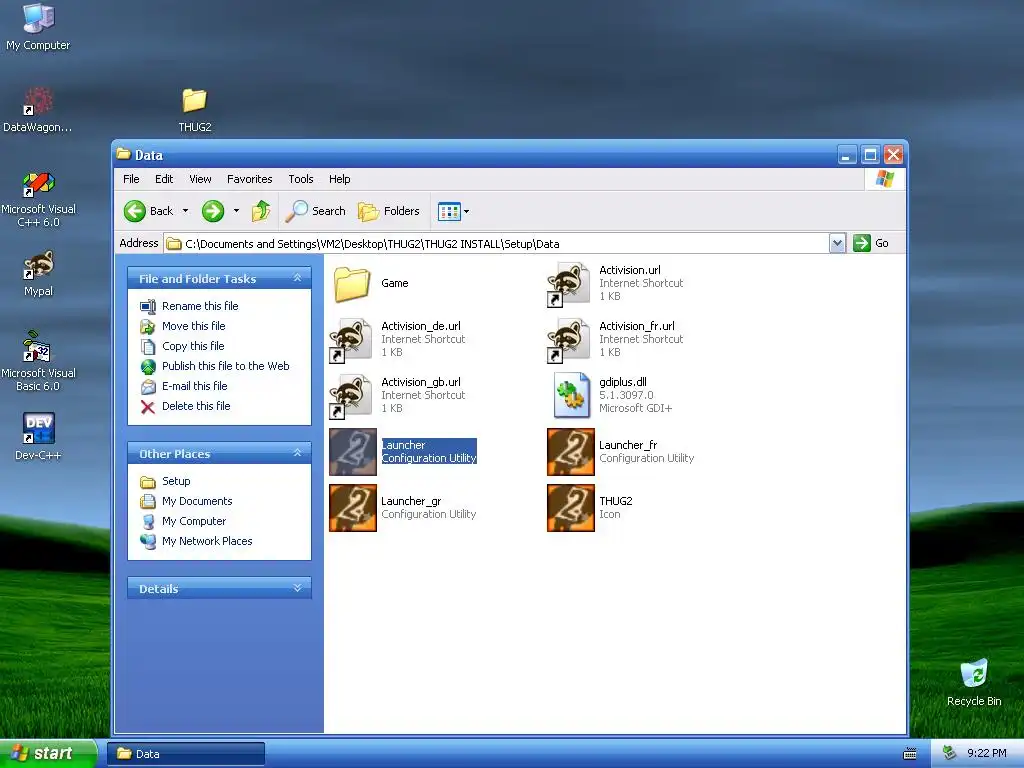Select the gdiplus.dll file icon
The height and width of the screenshot is (768, 1024).
pyautogui.click(x=571, y=396)
